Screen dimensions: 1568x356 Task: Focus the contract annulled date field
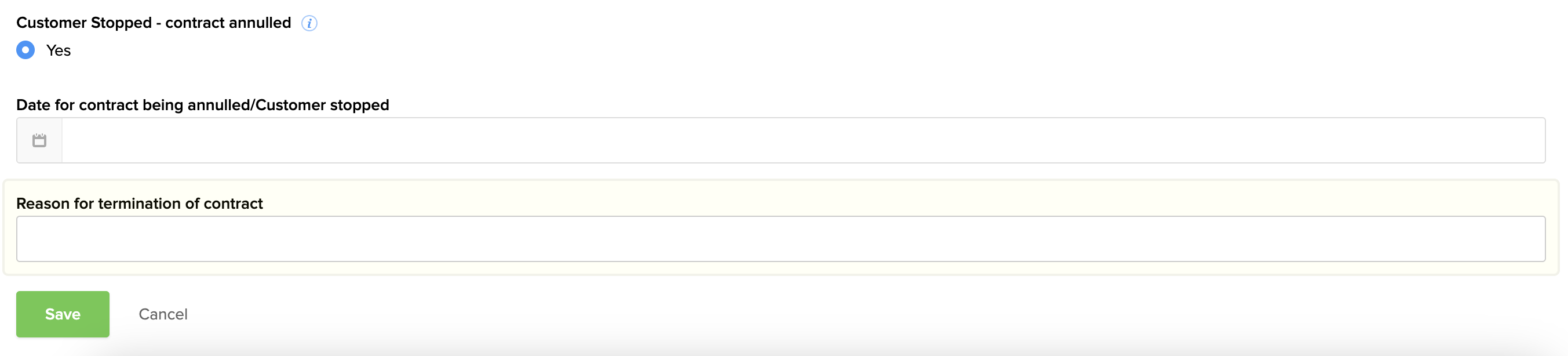[803, 140]
